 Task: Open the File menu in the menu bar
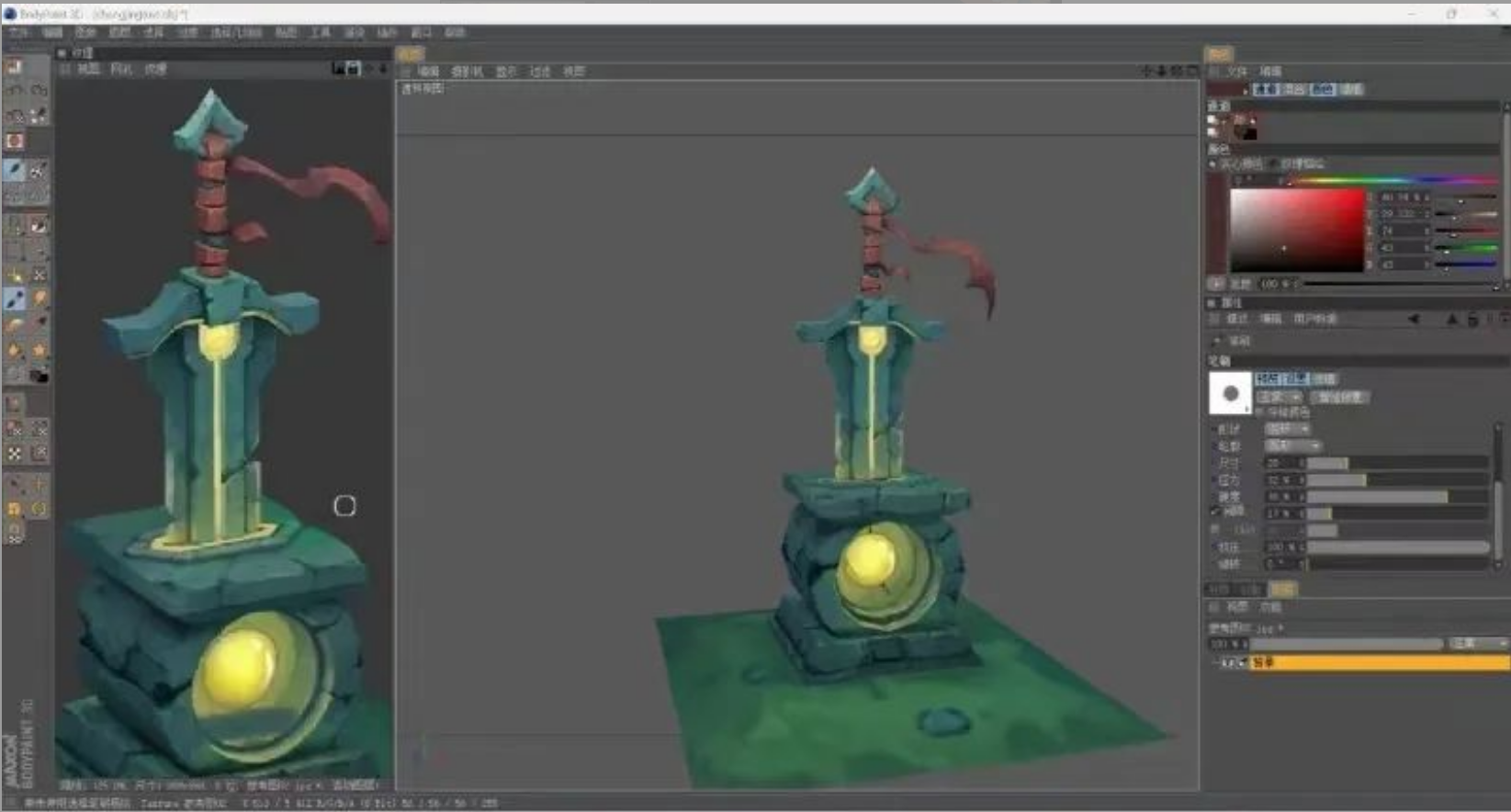click(18, 32)
